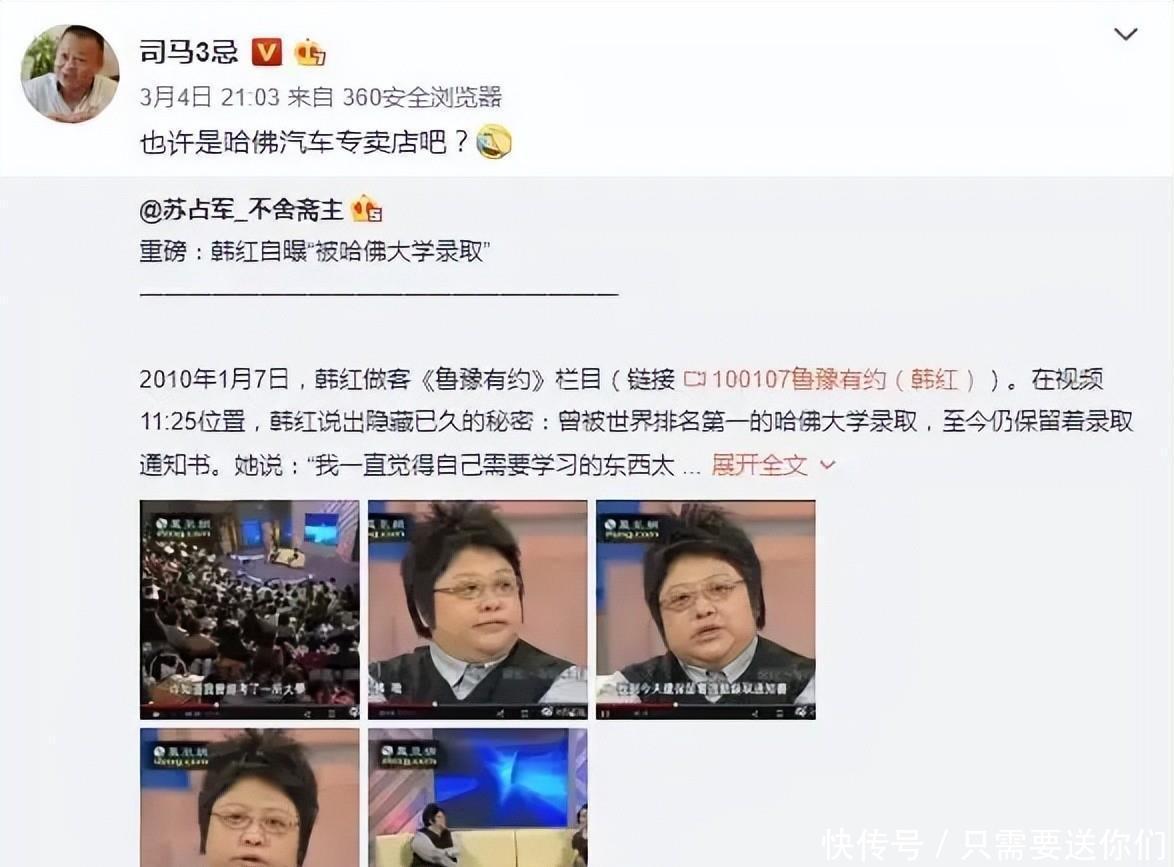Click the orange V verification badge
The image size is (1174, 867).
coord(267,52)
